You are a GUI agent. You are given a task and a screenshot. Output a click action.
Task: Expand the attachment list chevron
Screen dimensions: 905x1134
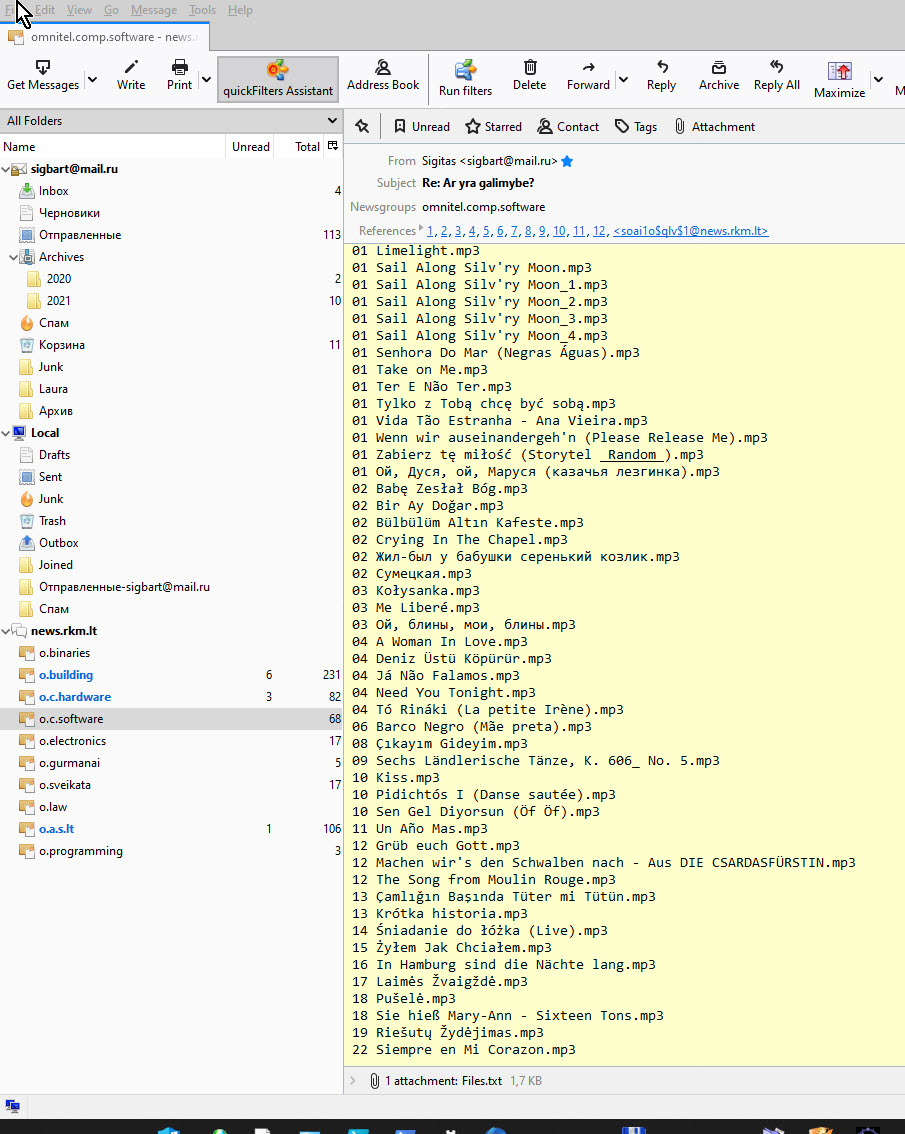[x=352, y=1081]
